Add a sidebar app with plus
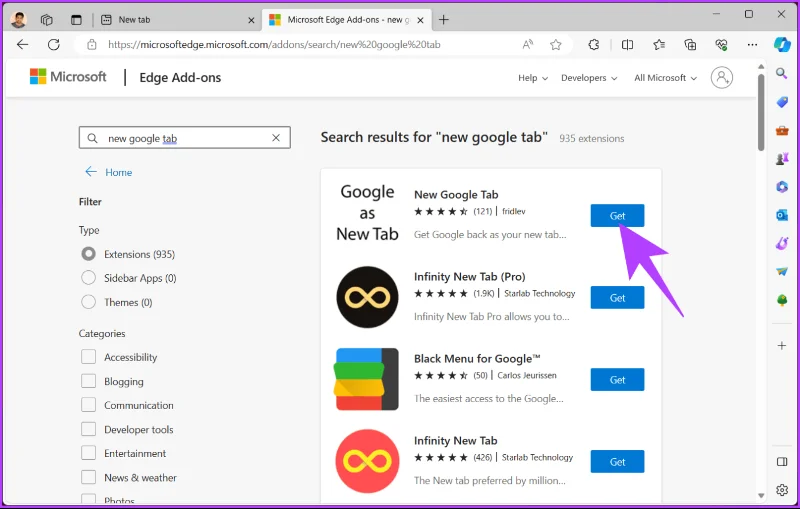The height and width of the screenshot is (509, 800). point(782,346)
